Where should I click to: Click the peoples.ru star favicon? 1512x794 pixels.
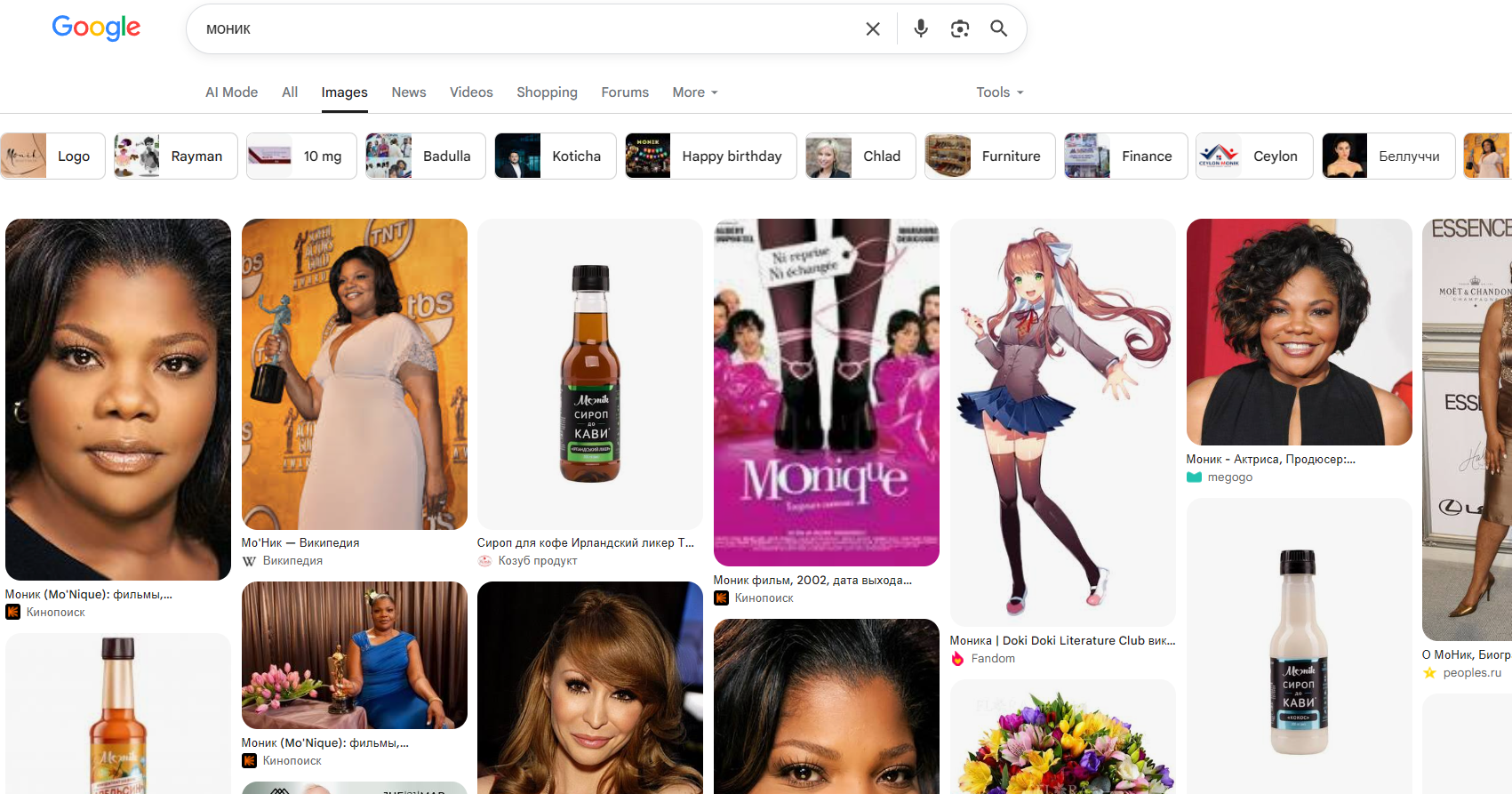1429,673
